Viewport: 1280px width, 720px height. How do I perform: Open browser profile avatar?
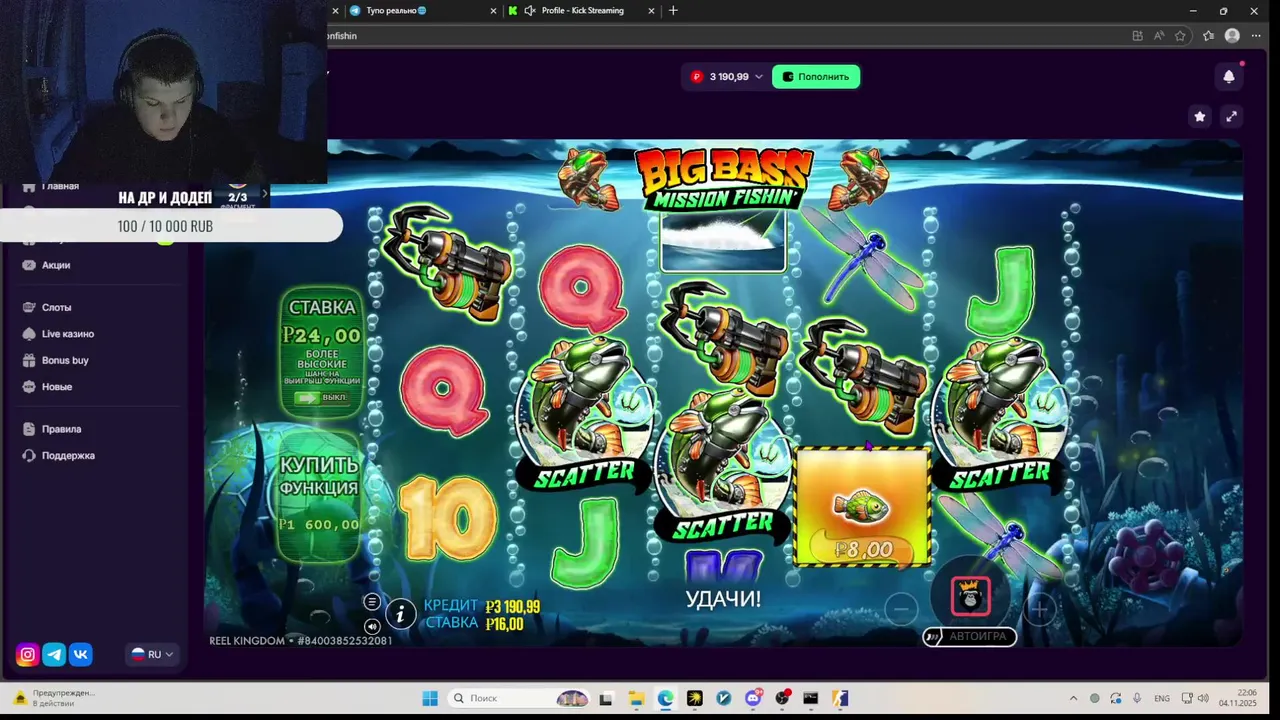(1232, 36)
